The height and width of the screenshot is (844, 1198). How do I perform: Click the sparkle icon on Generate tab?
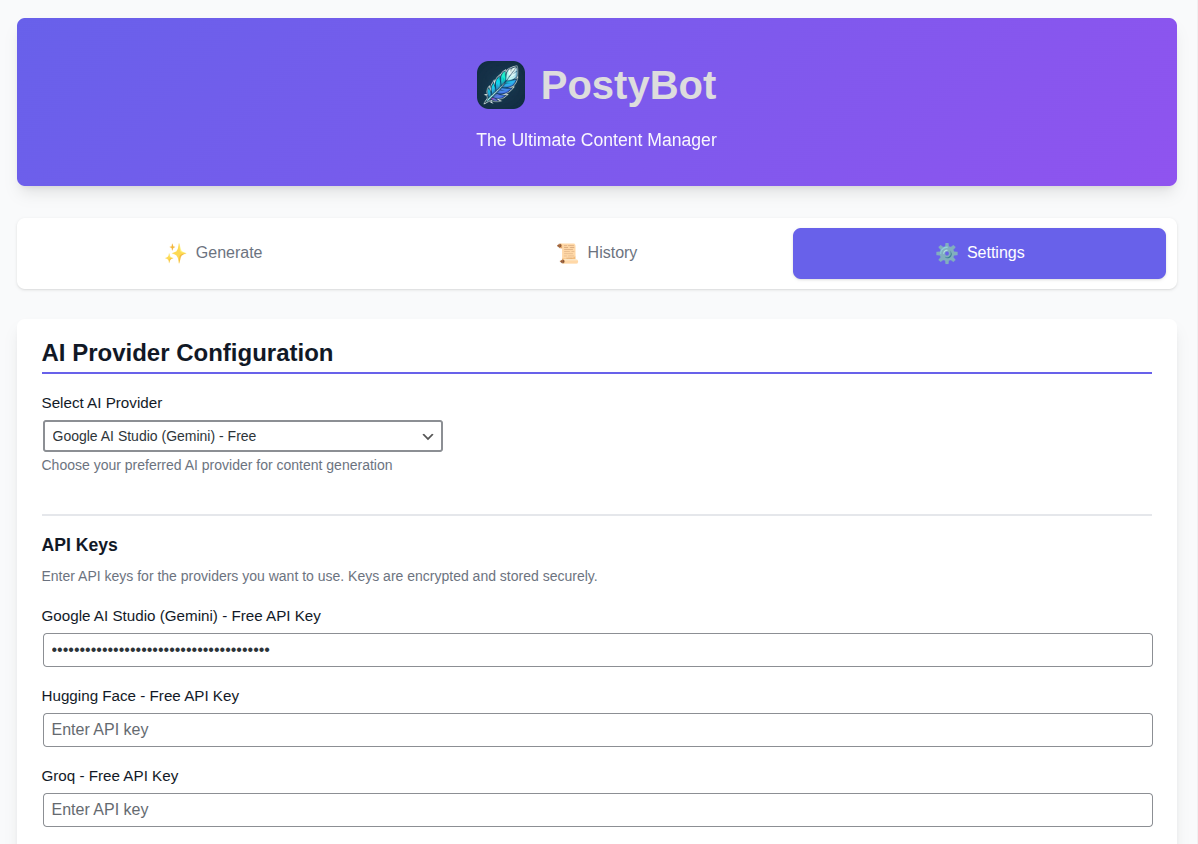coord(175,253)
